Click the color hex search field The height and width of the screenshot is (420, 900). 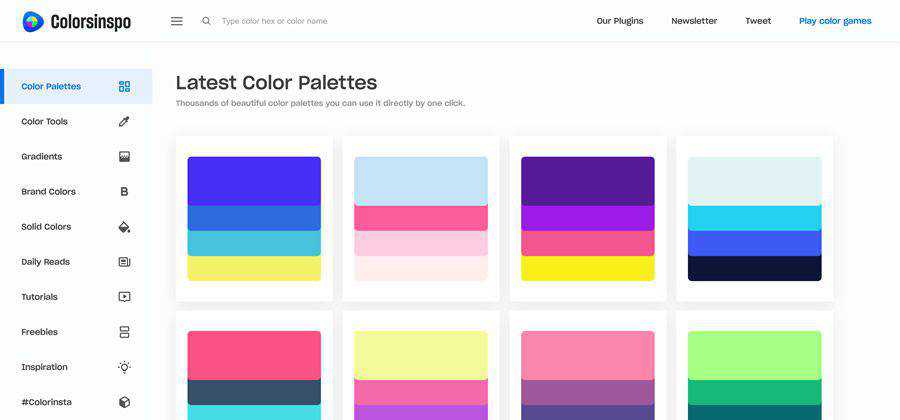pyautogui.click(x=300, y=21)
